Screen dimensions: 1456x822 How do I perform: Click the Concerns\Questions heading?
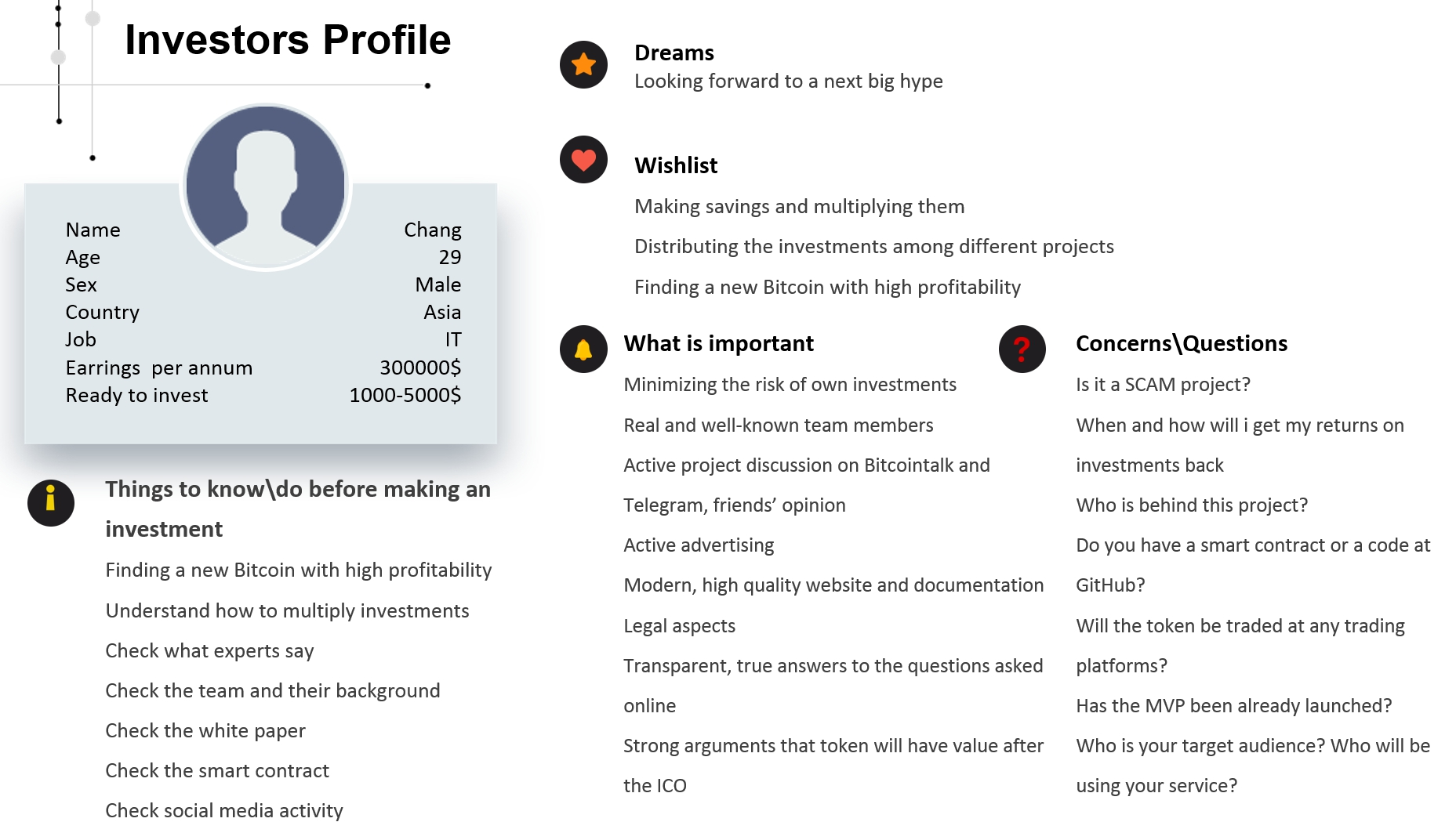point(1181,343)
